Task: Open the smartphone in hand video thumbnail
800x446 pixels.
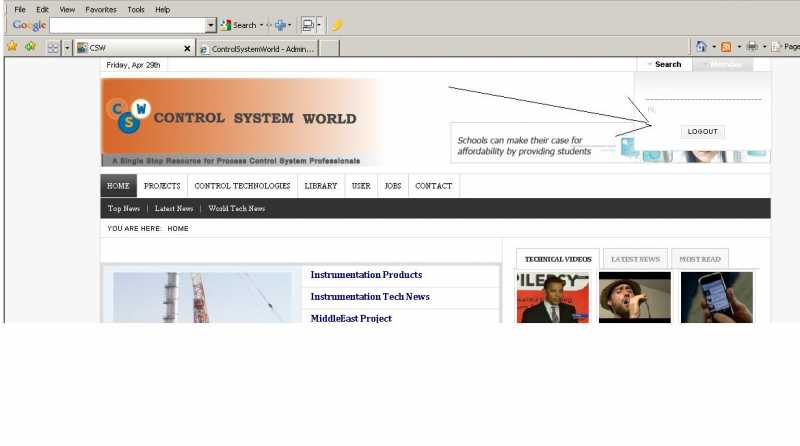Action: point(716,297)
